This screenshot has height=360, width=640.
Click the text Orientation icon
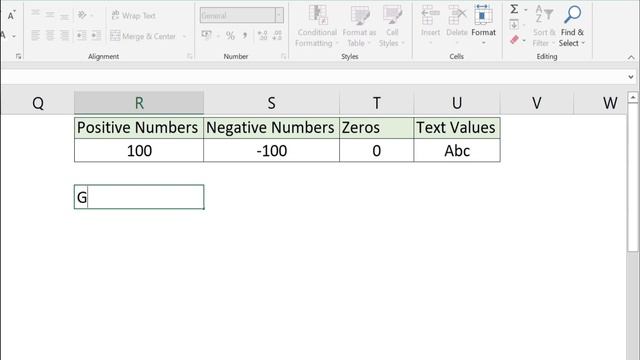coord(82,15)
